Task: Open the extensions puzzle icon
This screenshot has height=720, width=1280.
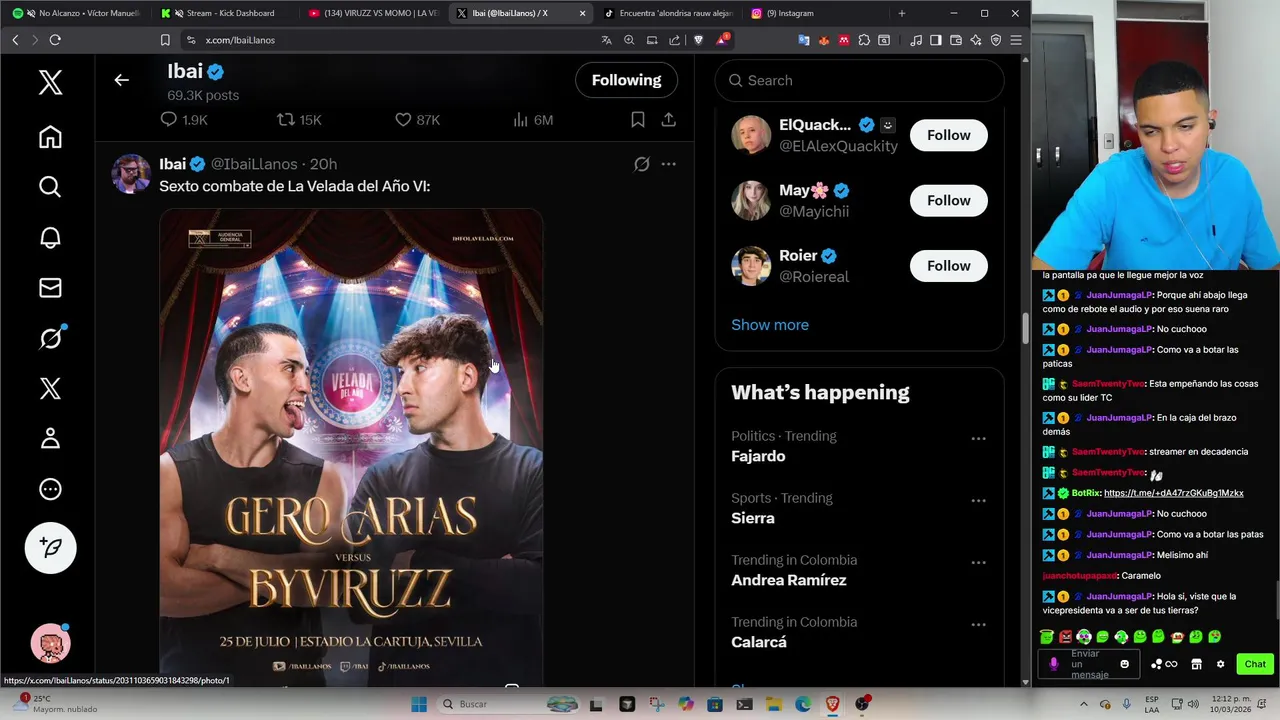Action: pos(864,40)
